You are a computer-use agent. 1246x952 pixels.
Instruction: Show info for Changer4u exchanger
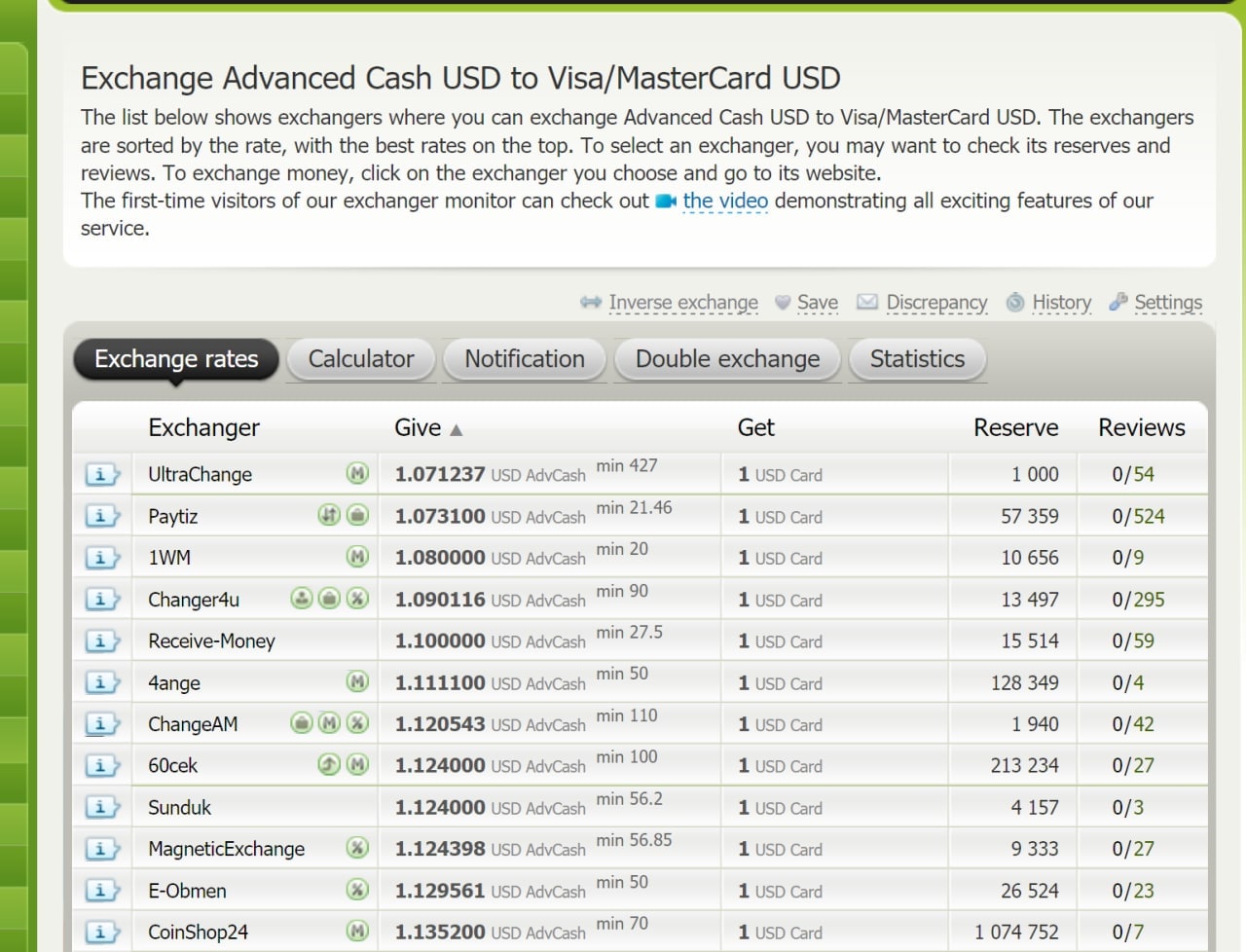[x=102, y=600]
